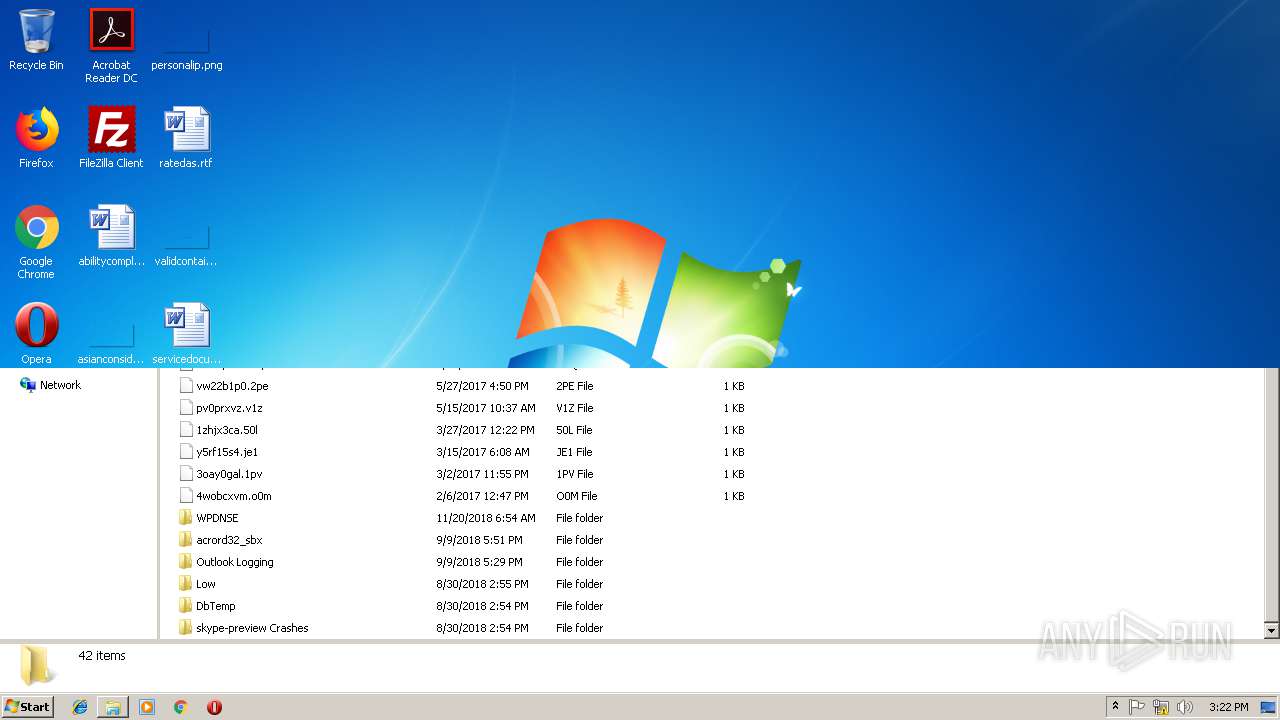This screenshot has height=720, width=1280.
Task: Click Windows Explorer taskbar button
Action: 113,707
